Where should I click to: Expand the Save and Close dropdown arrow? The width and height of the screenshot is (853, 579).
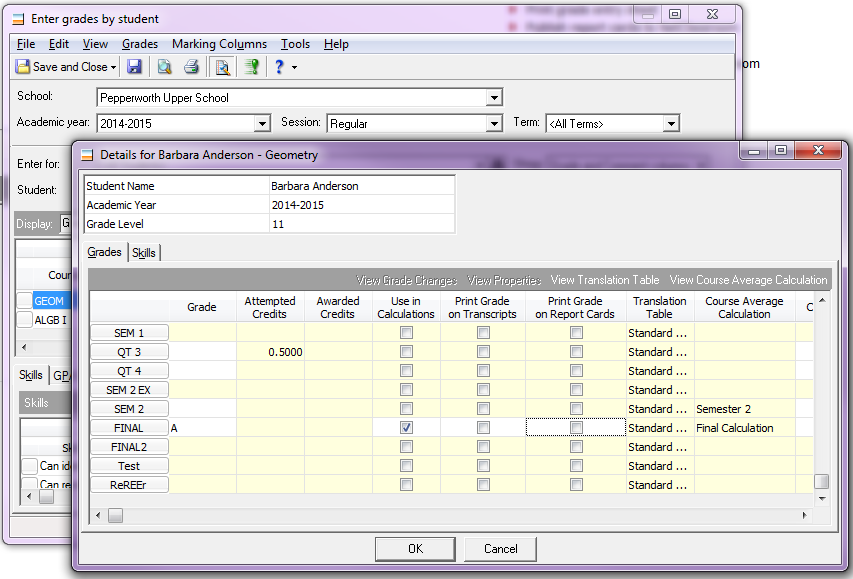[x=113, y=67]
